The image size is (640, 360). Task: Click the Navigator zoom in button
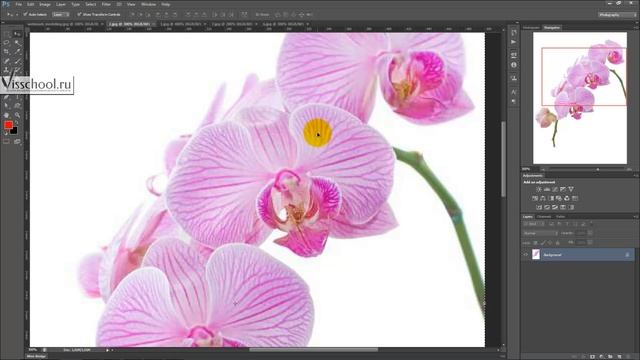[629, 169]
